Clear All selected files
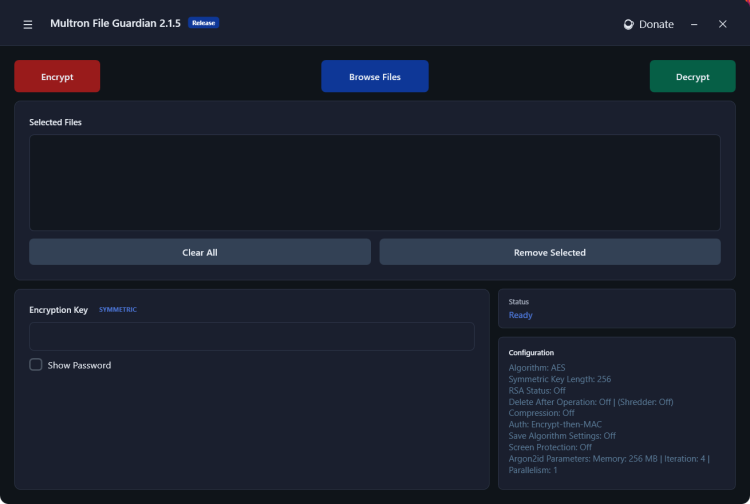The height and width of the screenshot is (504, 750). pyautogui.click(x=199, y=252)
